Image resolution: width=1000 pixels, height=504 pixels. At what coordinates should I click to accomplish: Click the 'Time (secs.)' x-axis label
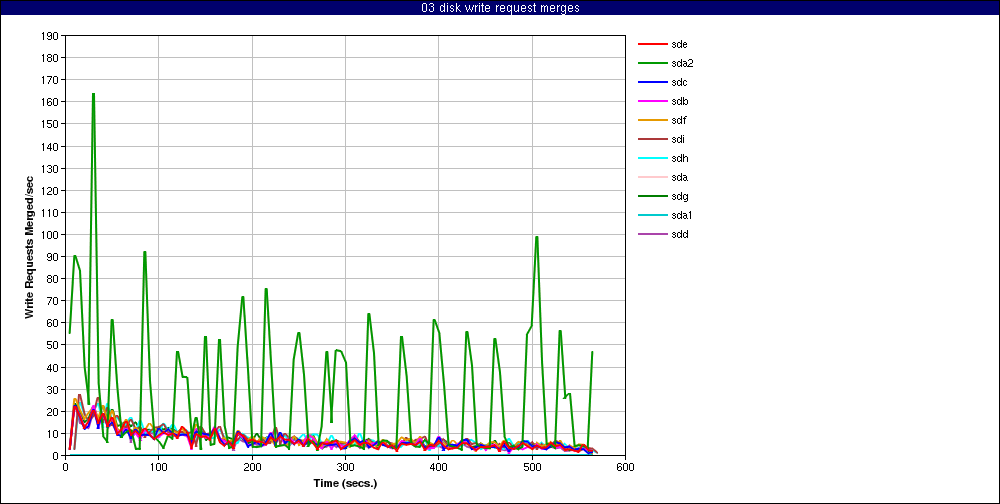[346, 483]
